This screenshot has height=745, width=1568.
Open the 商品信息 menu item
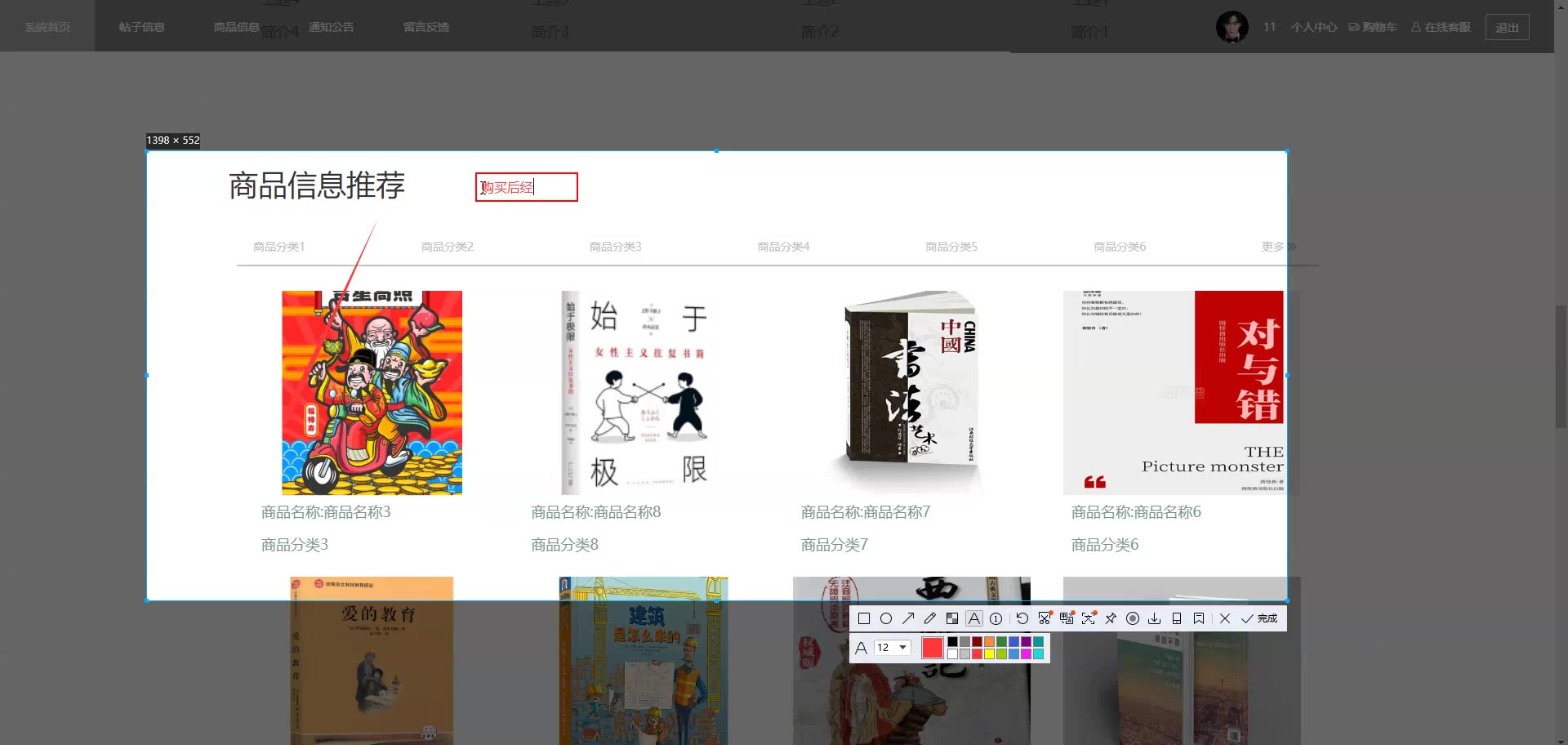[237, 27]
